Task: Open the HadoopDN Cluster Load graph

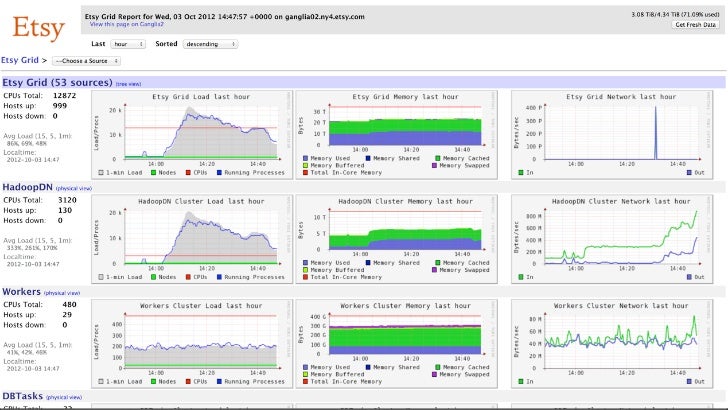Action: point(192,239)
